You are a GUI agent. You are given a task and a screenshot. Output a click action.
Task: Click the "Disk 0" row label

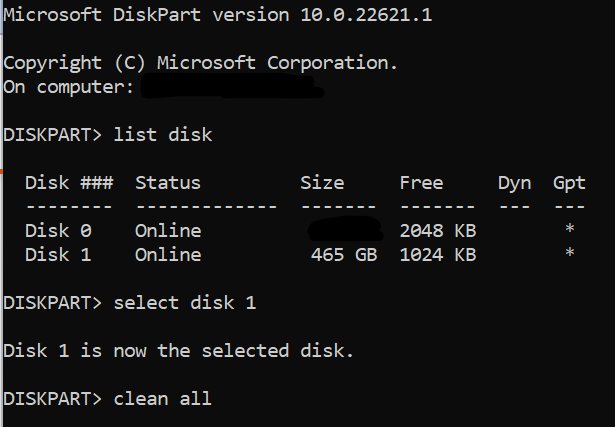58,231
